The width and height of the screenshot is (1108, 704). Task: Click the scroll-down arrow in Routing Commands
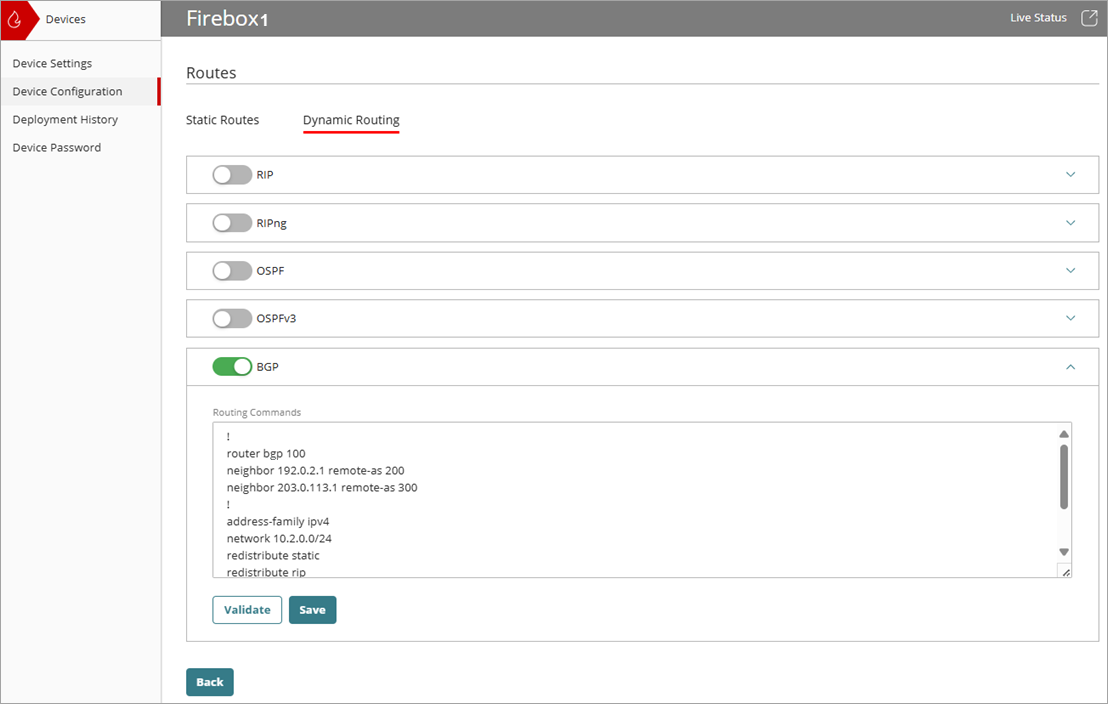[x=1063, y=551]
